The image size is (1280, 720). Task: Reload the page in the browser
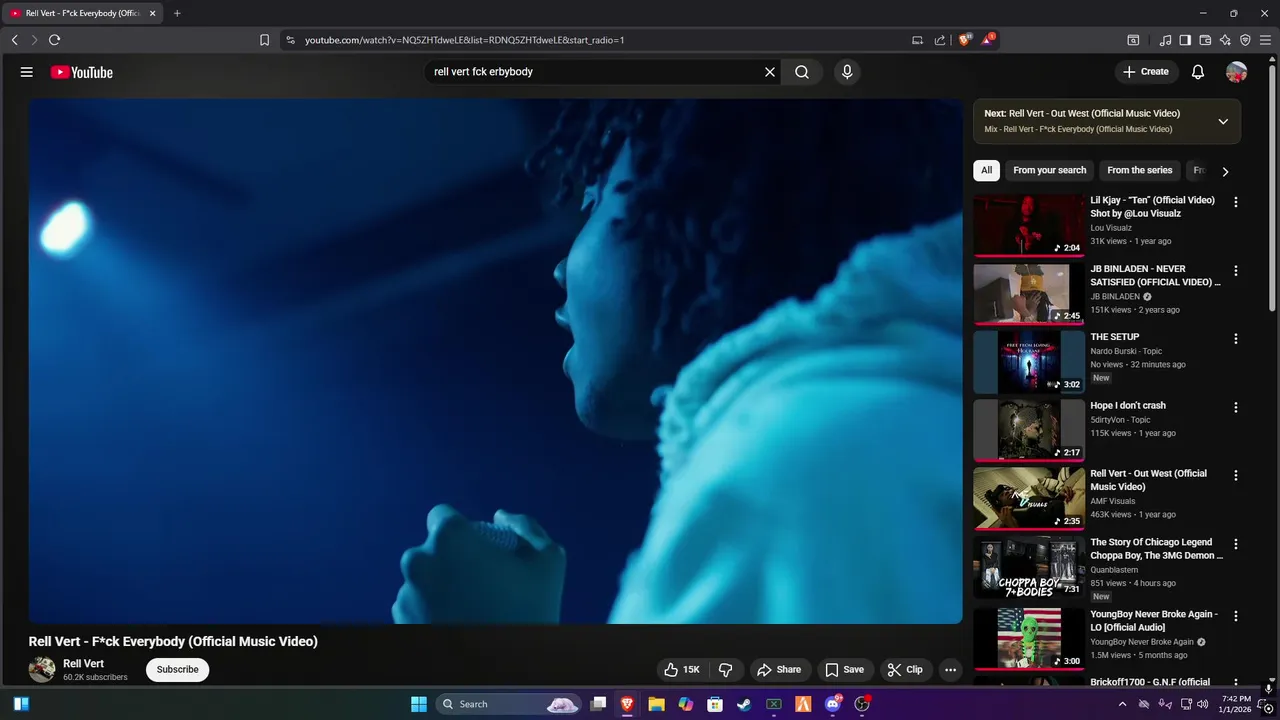(x=54, y=40)
